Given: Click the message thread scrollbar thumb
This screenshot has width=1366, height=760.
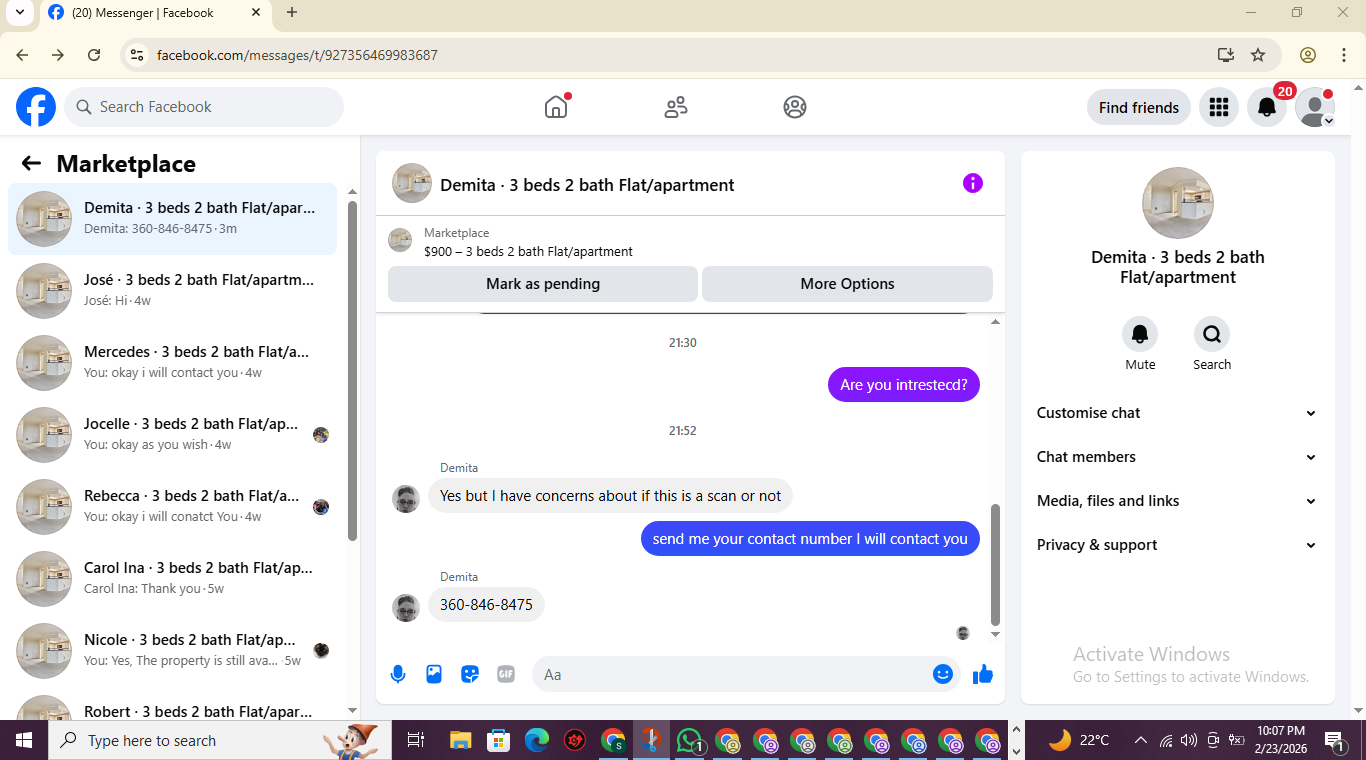Looking at the screenshot, I should 995,565.
